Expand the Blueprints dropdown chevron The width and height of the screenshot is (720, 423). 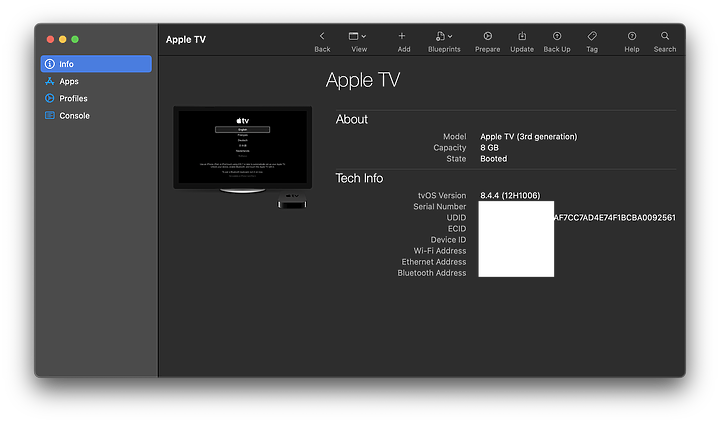[x=450, y=36]
